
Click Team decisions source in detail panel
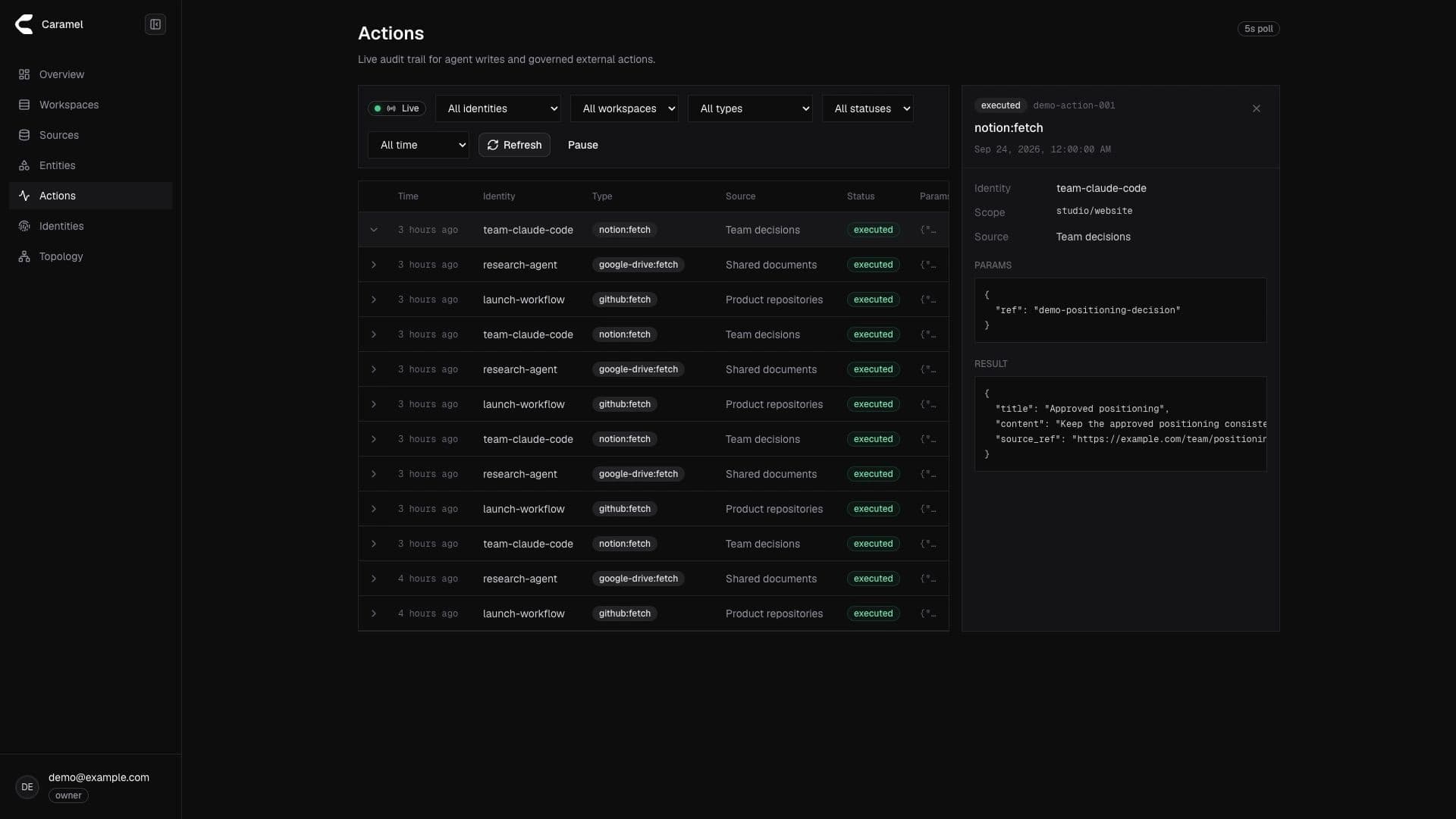click(x=1093, y=237)
